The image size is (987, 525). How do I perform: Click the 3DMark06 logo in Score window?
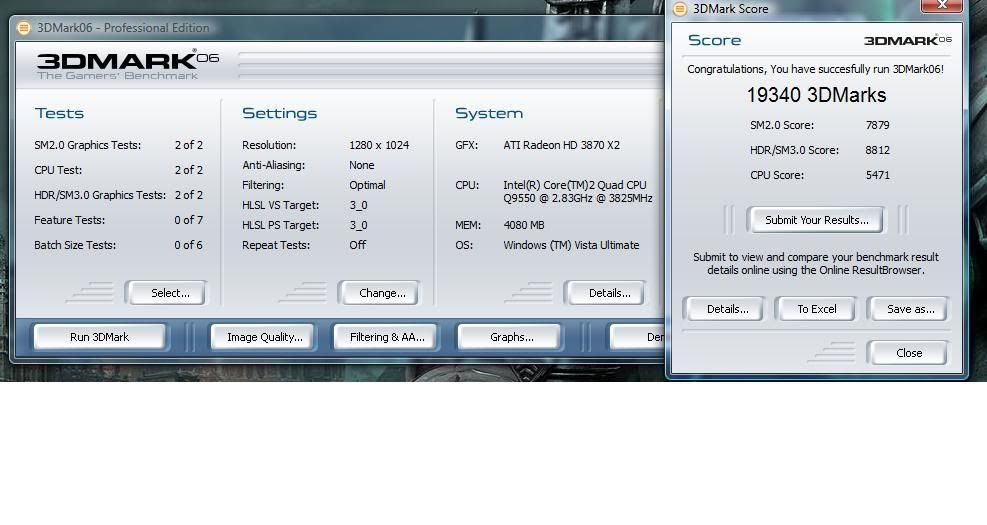(908, 40)
